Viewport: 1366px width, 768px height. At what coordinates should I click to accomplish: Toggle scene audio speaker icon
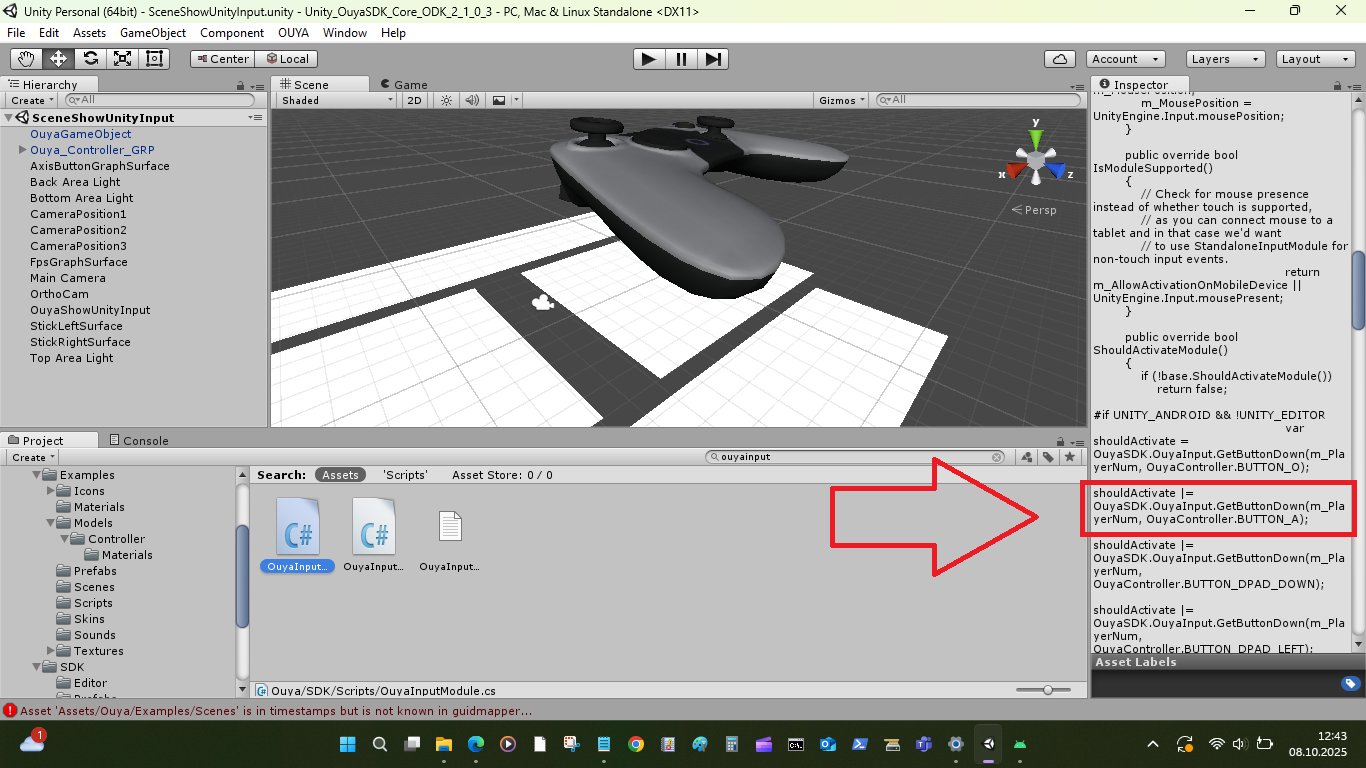[x=471, y=100]
